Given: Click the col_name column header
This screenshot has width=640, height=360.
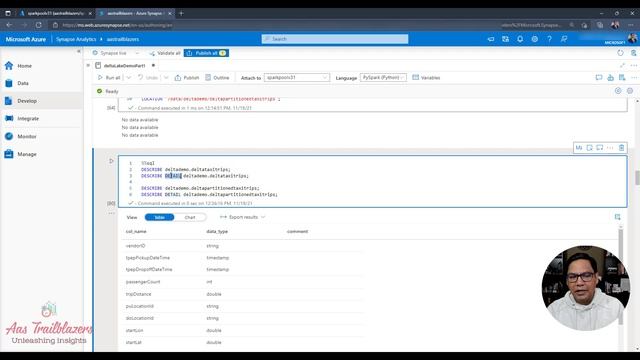Looking at the screenshot, I should pyautogui.click(x=136, y=231).
